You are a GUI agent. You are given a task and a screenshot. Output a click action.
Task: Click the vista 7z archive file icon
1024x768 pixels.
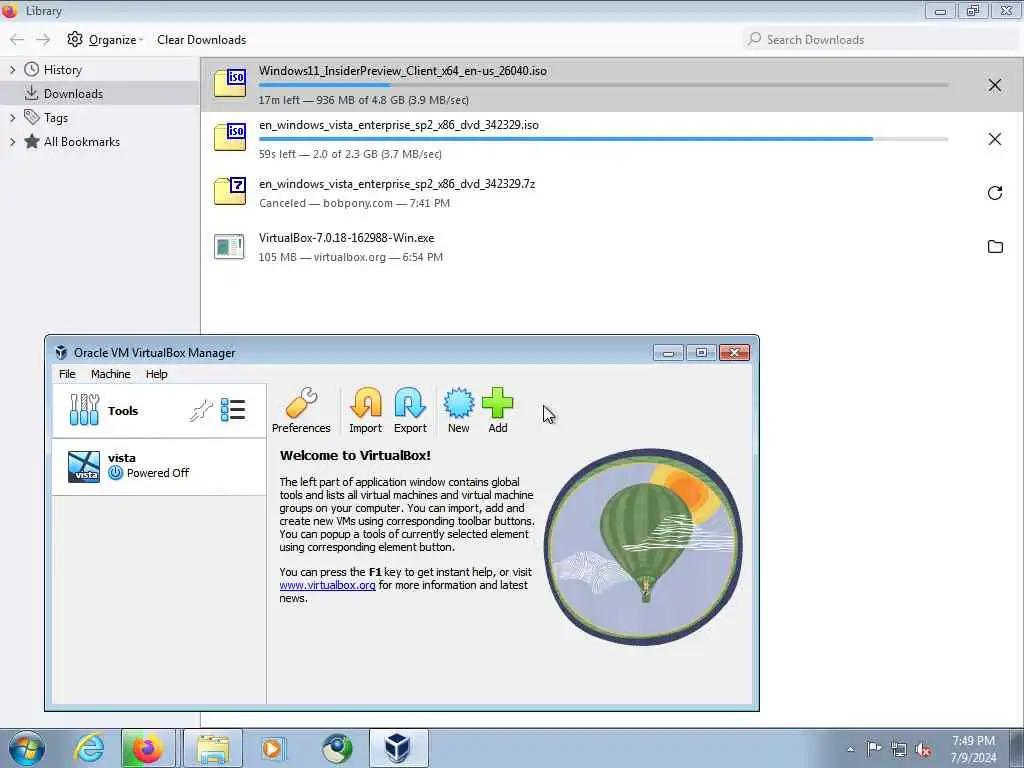[230, 191]
